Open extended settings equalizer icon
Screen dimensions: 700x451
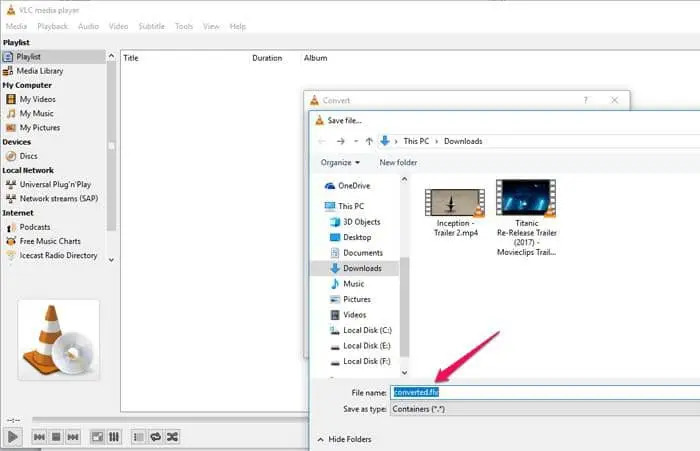(114, 437)
